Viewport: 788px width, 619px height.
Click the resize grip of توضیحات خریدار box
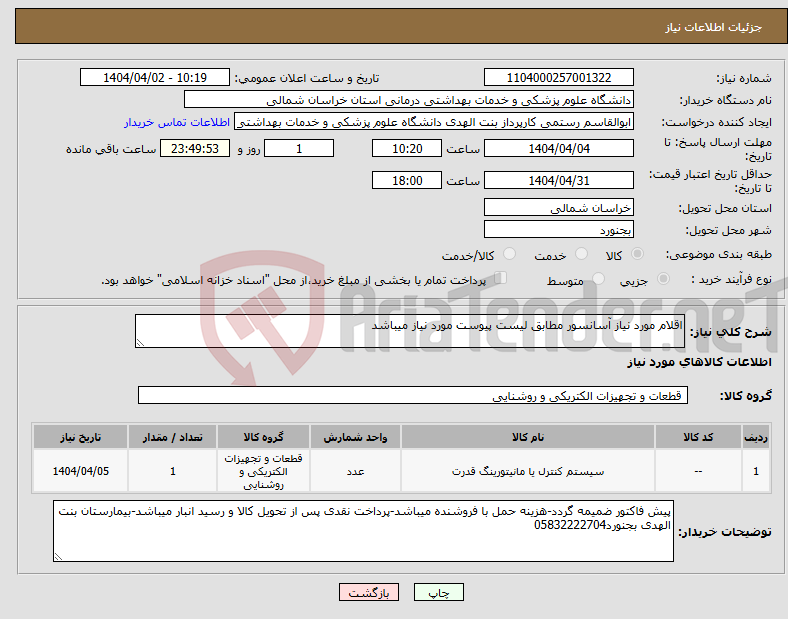pyautogui.click(x=58, y=557)
